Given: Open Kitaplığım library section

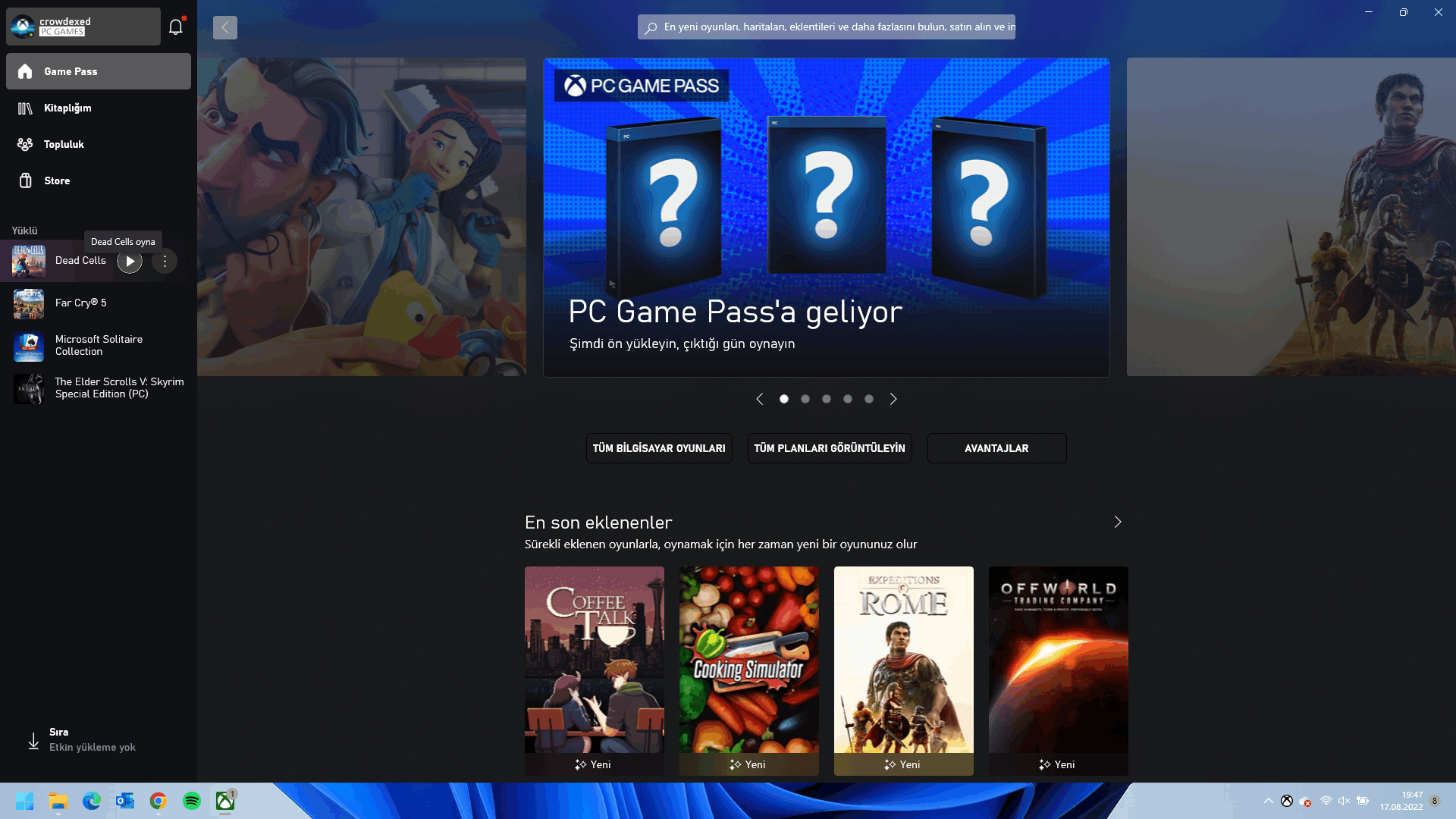Looking at the screenshot, I should (99, 108).
